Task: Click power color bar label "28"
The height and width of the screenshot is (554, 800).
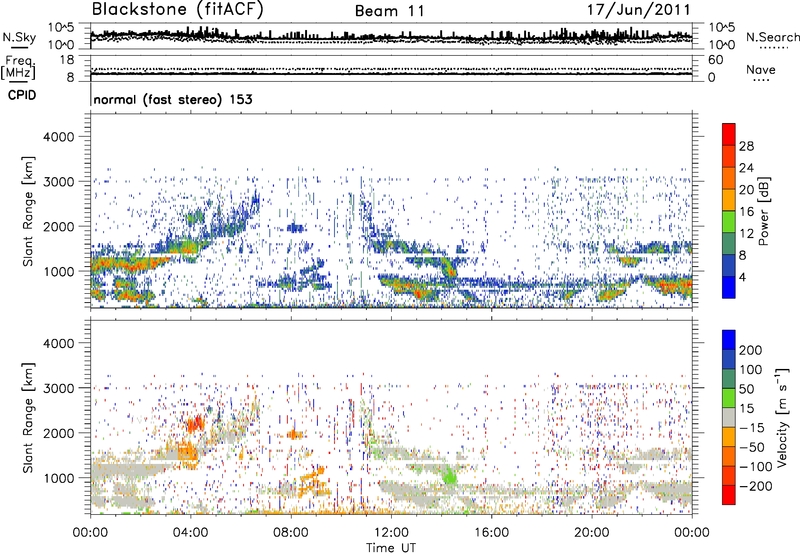Action: coord(746,146)
